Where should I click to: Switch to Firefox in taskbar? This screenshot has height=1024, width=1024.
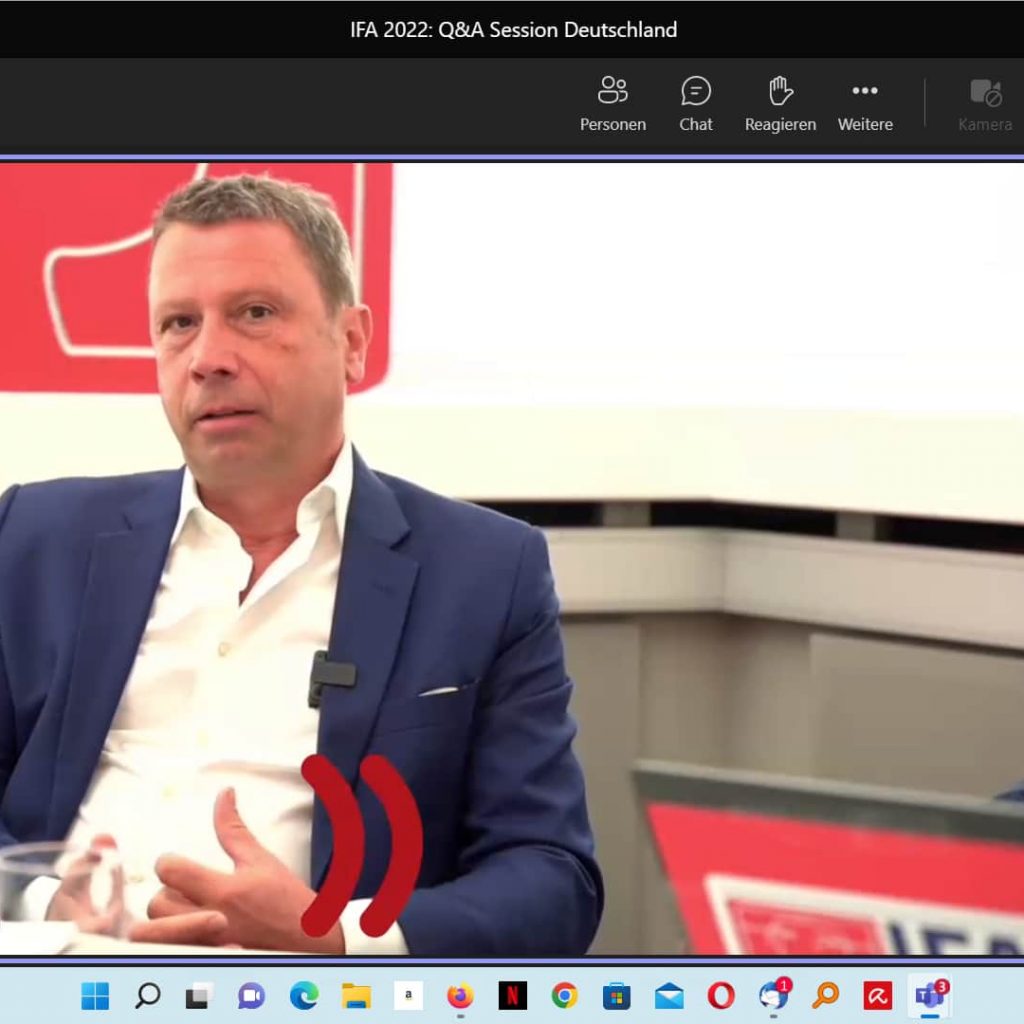click(460, 995)
